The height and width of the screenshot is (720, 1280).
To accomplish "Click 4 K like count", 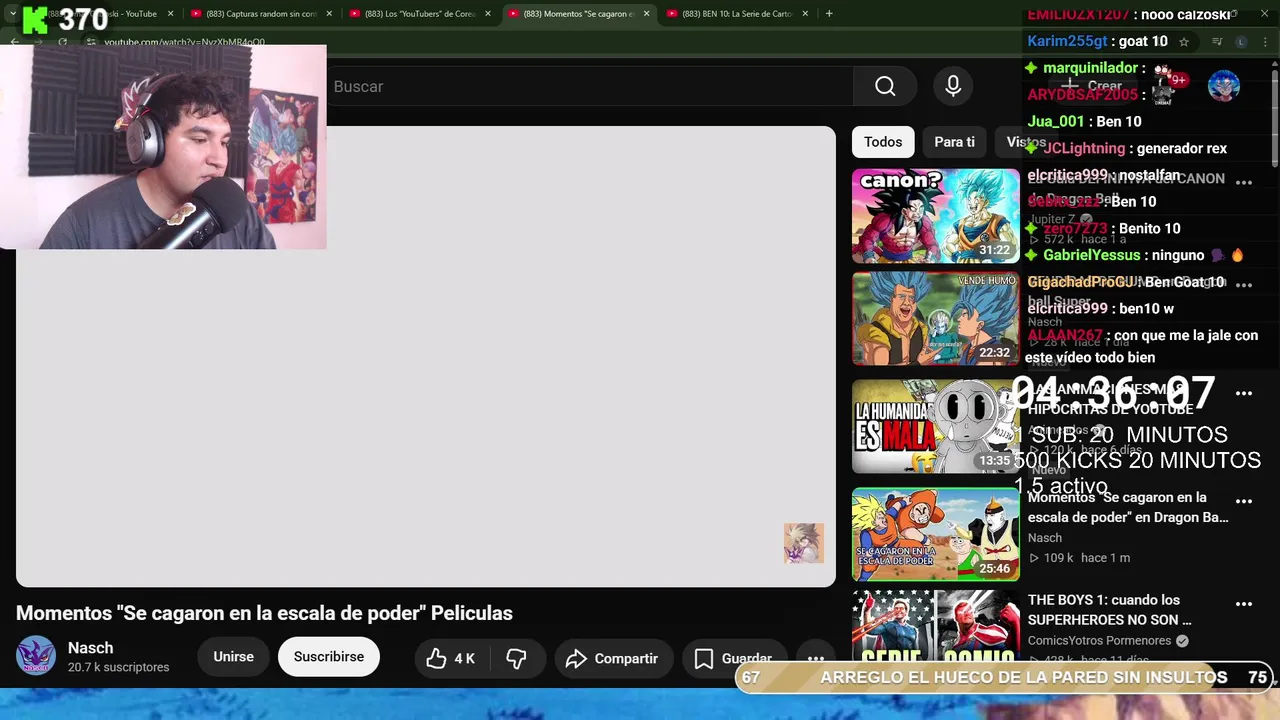I will pyautogui.click(x=464, y=658).
